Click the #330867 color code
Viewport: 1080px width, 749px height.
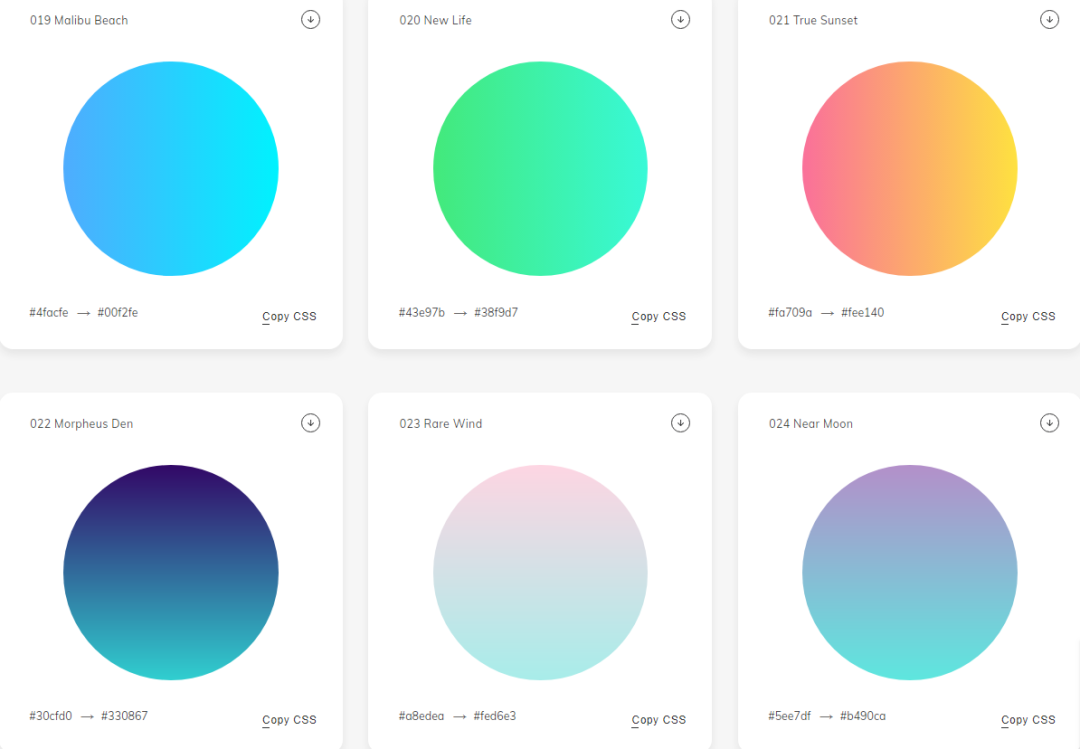(x=125, y=716)
